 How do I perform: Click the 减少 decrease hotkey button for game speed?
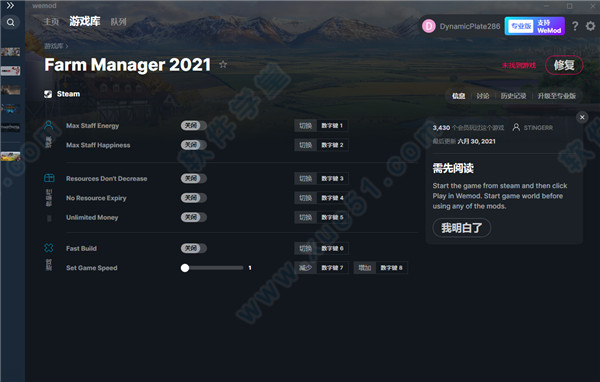coord(305,268)
